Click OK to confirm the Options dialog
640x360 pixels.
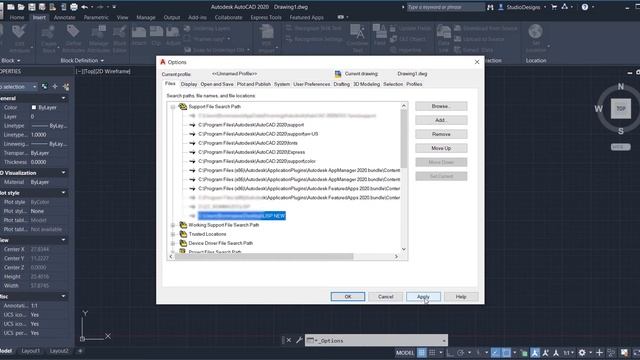348,297
